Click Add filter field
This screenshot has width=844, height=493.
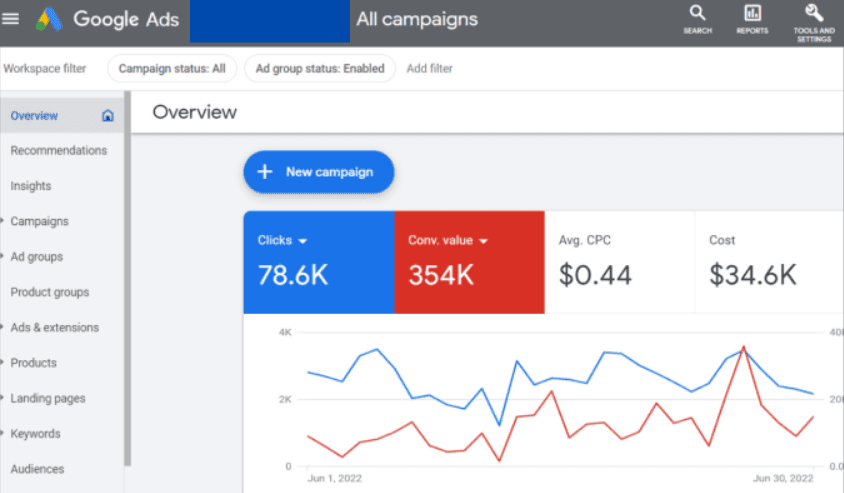tap(430, 69)
